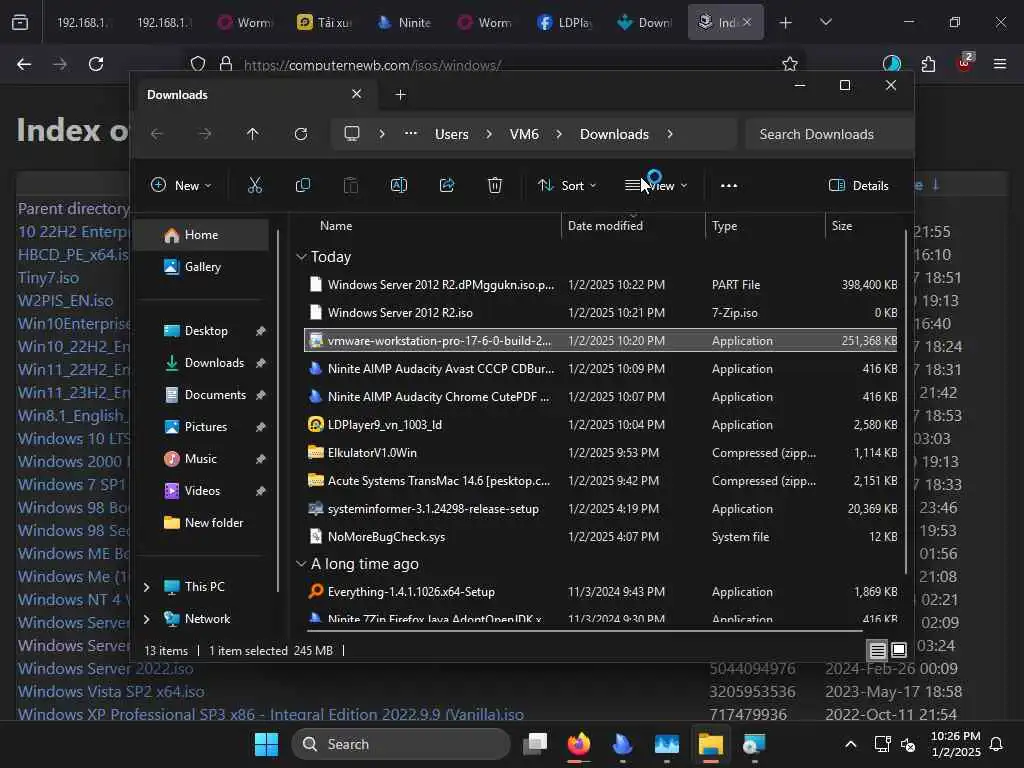The image size is (1024, 768).
Task: Open the Windows Start button
Action: [266, 744]
